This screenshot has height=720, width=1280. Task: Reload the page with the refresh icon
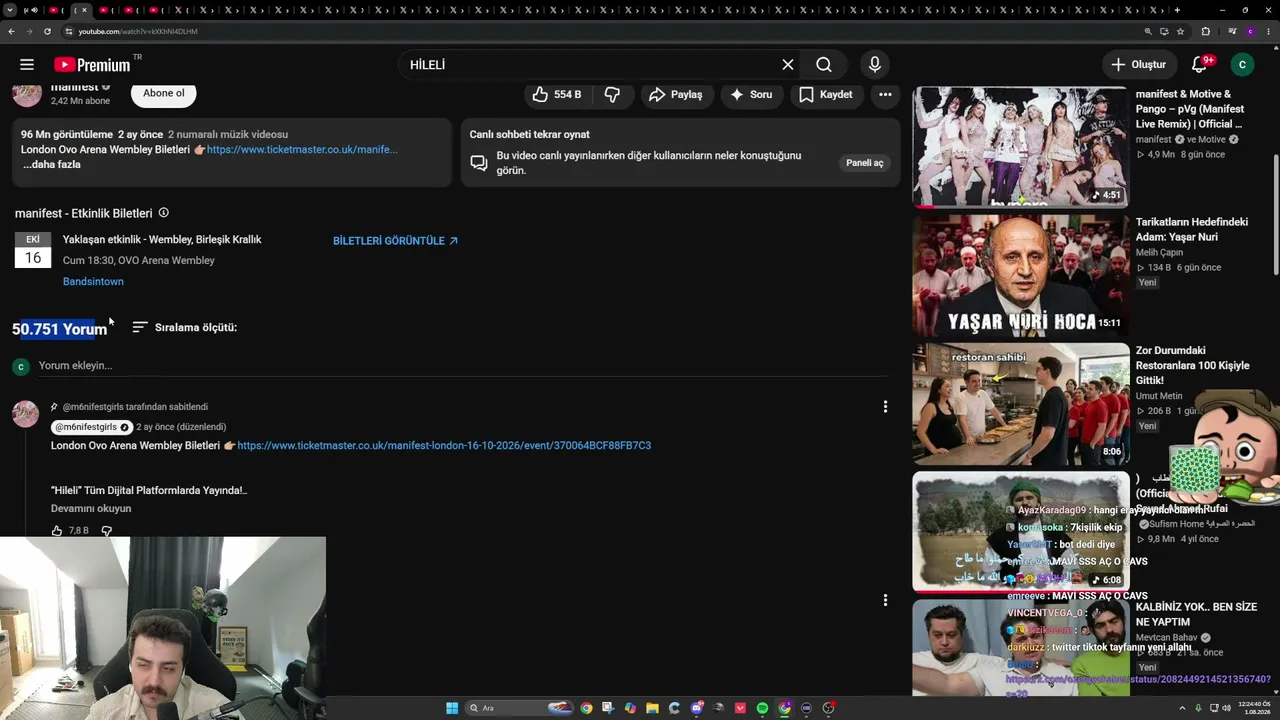pos(47,31)
